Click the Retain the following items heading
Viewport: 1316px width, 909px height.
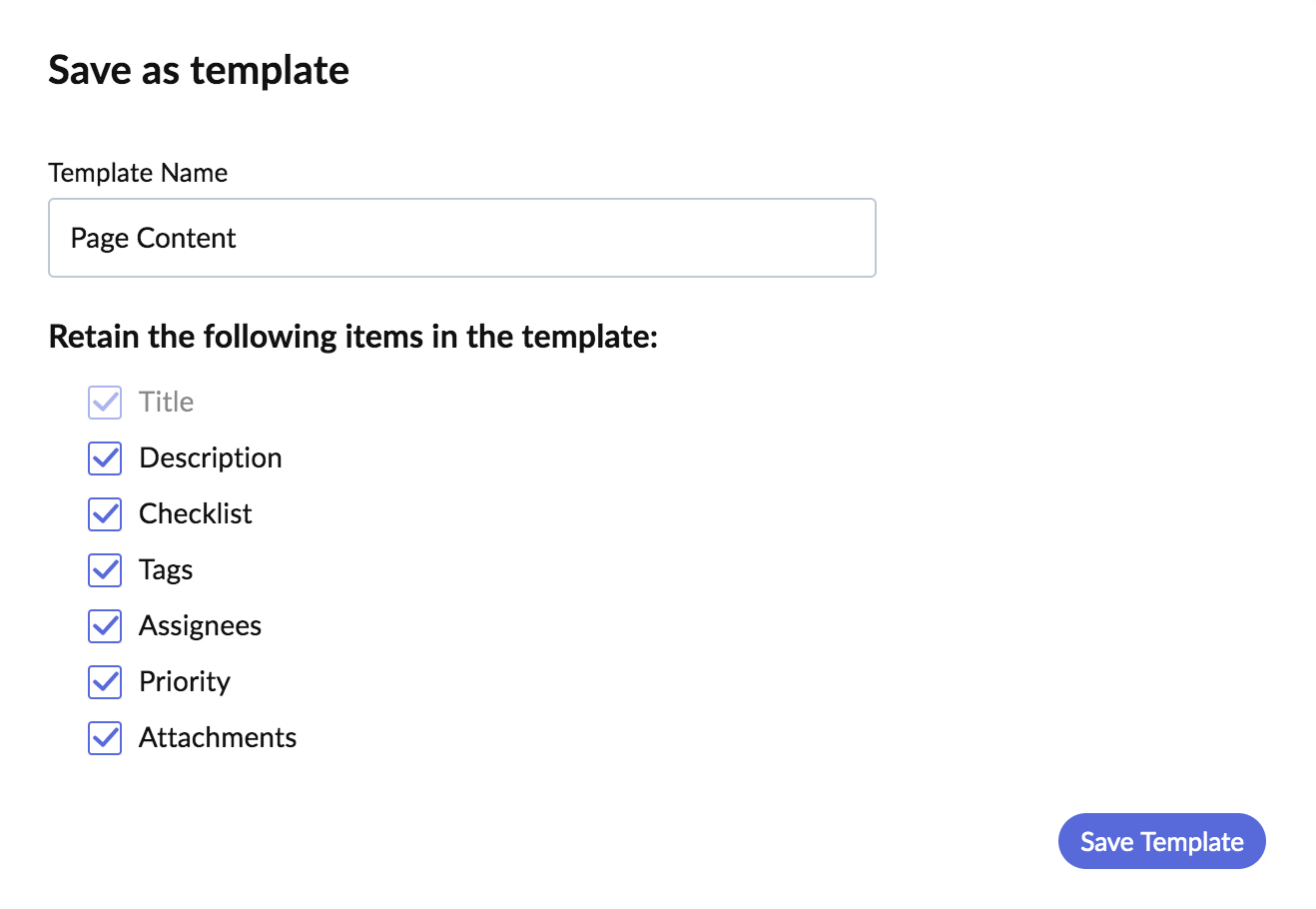(353, 337)
